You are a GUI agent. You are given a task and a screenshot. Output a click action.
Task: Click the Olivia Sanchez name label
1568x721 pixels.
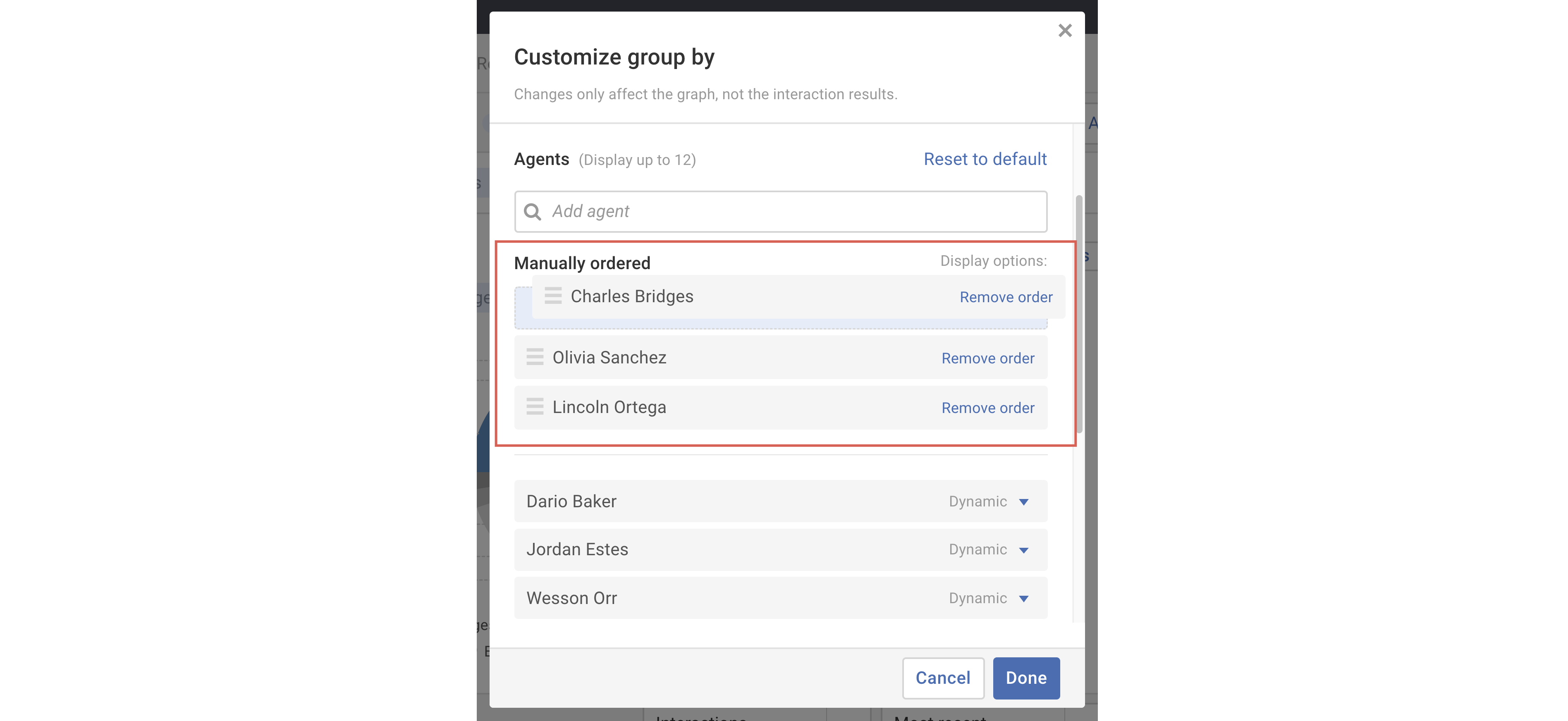[x=609, y=358]
